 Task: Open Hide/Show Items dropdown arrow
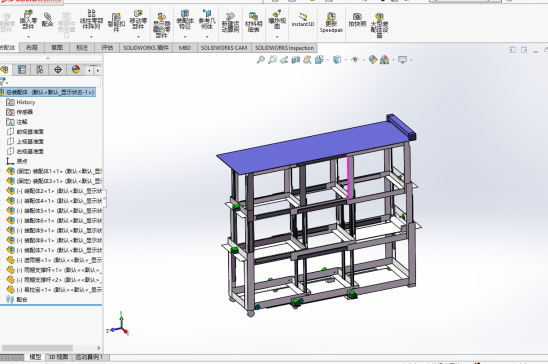tap(363, 60)
